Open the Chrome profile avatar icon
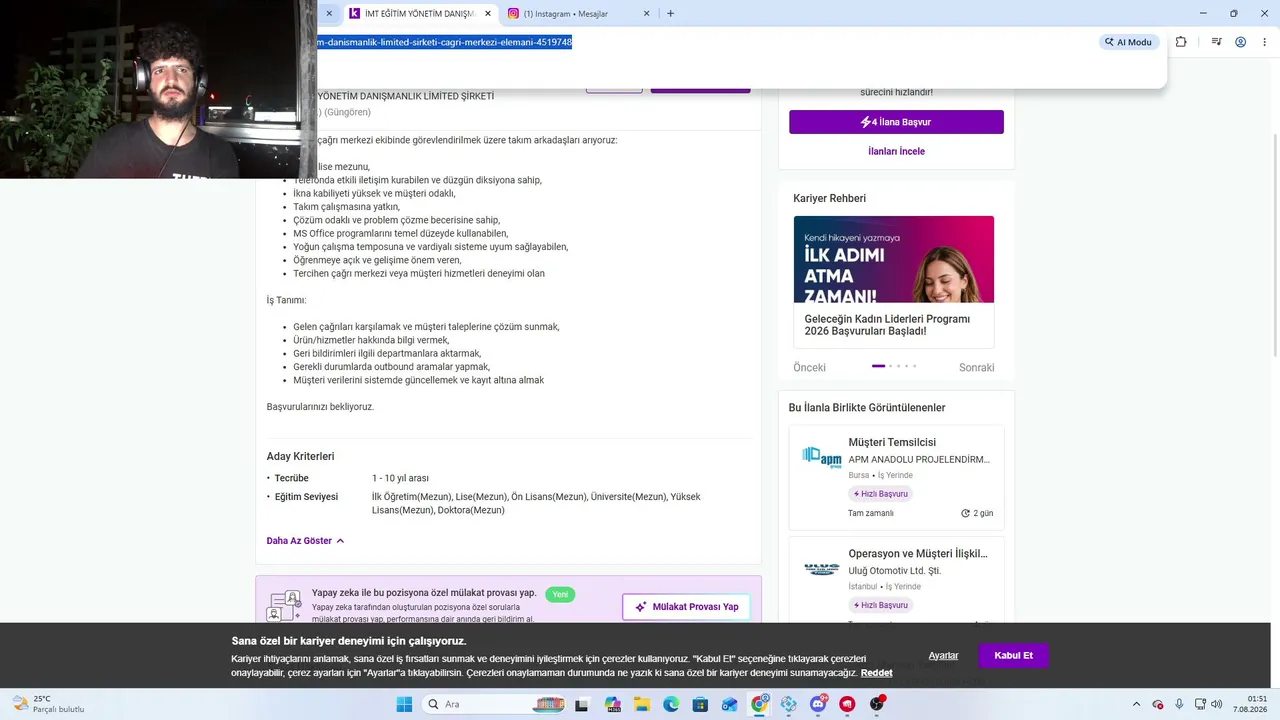This screenshot has width=1280, height=720. pos(1240,42)
